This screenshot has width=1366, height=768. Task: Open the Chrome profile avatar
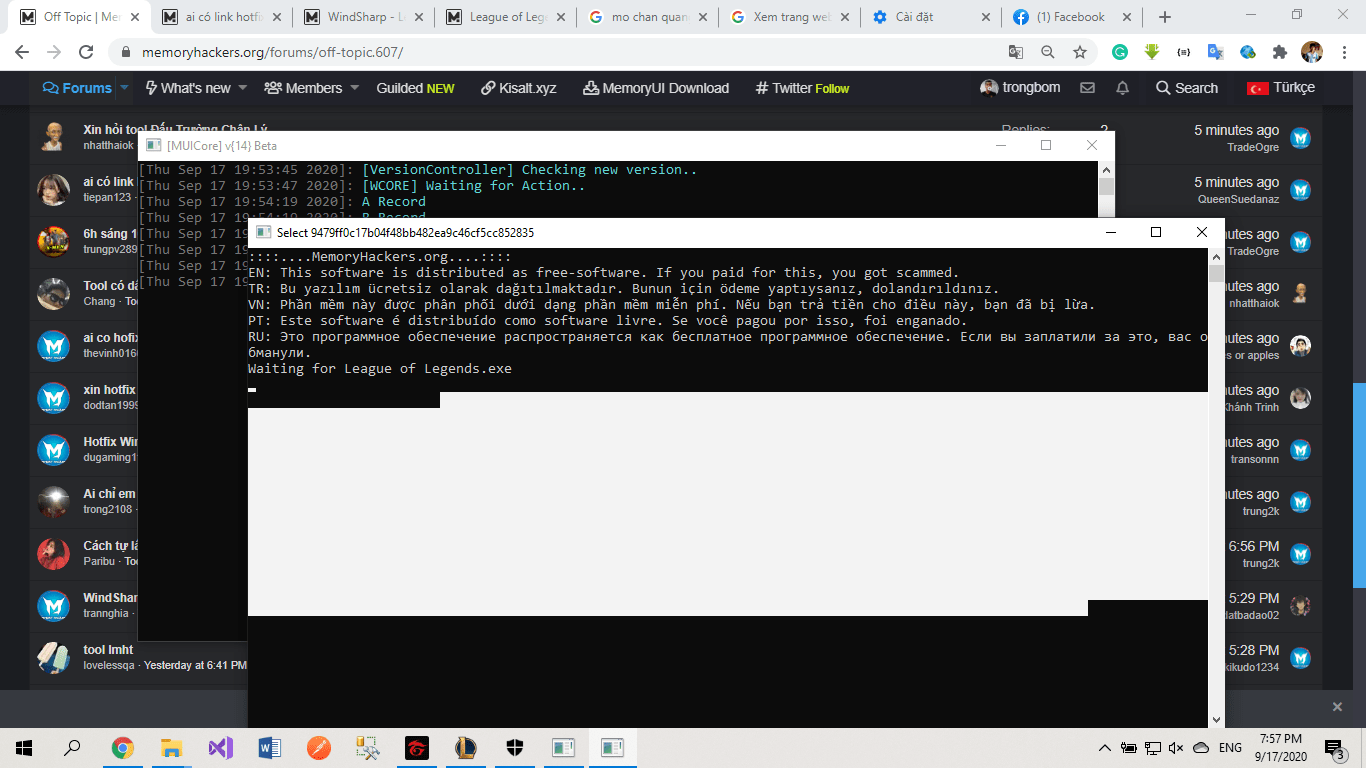click(1312, 52)
